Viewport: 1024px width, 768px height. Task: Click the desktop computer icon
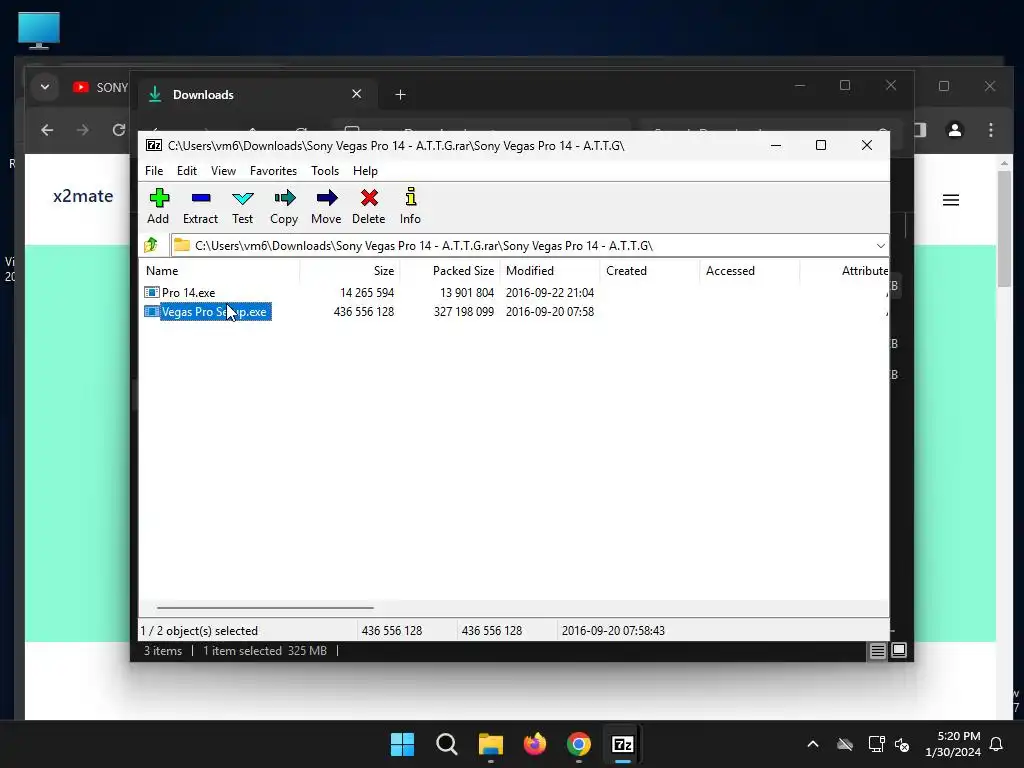[39, 30]
